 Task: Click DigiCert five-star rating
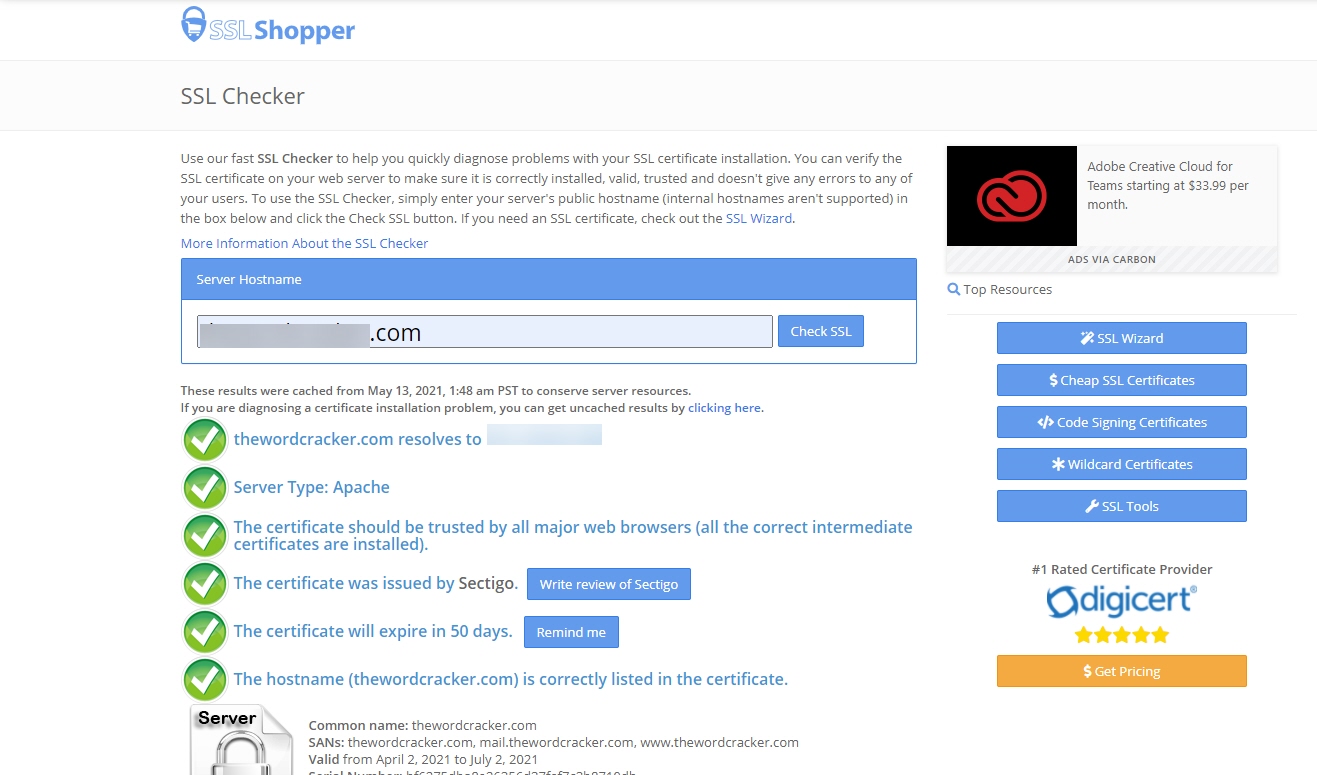pos(1122,635)
